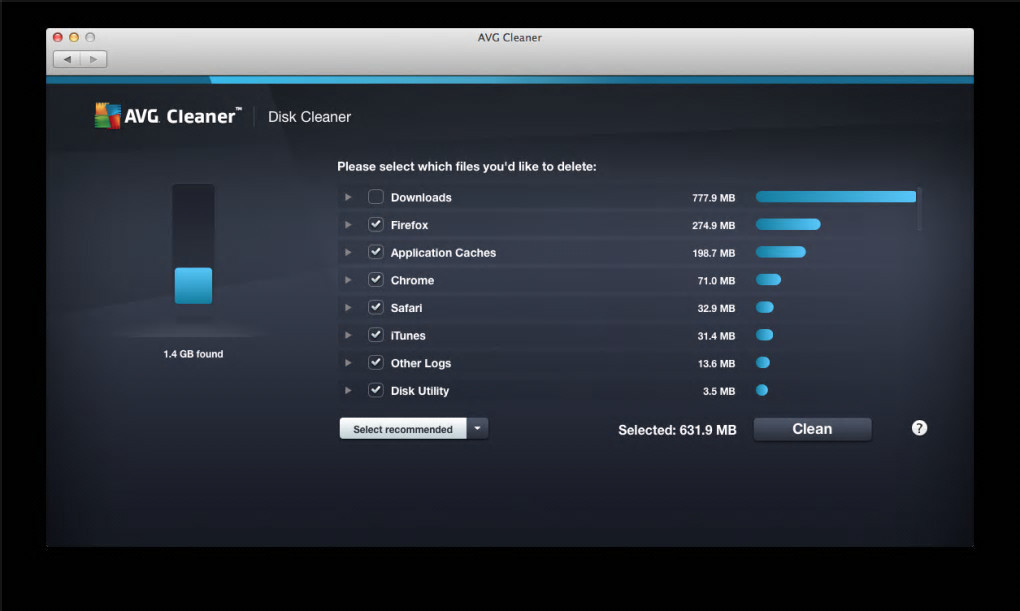Click the 3.5 MB size value
Viewport: 1020px width, 611px height.
click(719, 391)
